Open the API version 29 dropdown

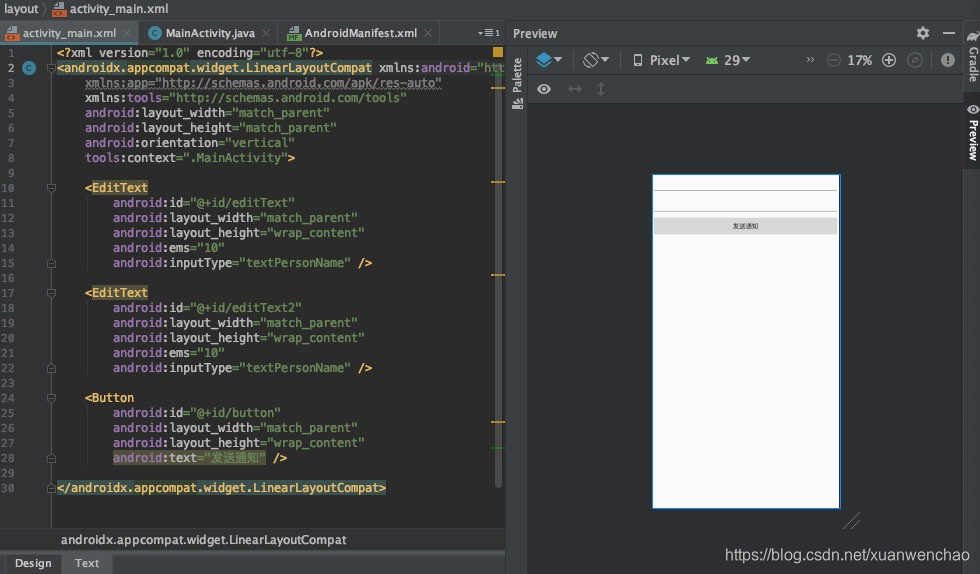(728, 60)
